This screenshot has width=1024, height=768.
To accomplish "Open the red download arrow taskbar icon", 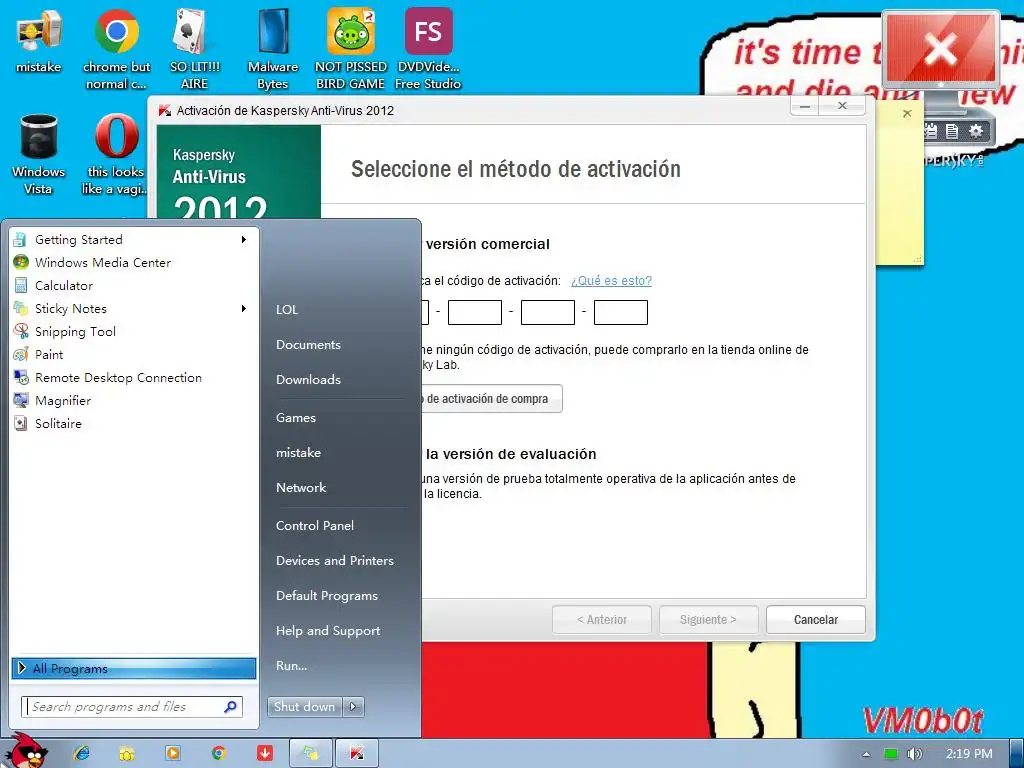I will click(264, 753).
